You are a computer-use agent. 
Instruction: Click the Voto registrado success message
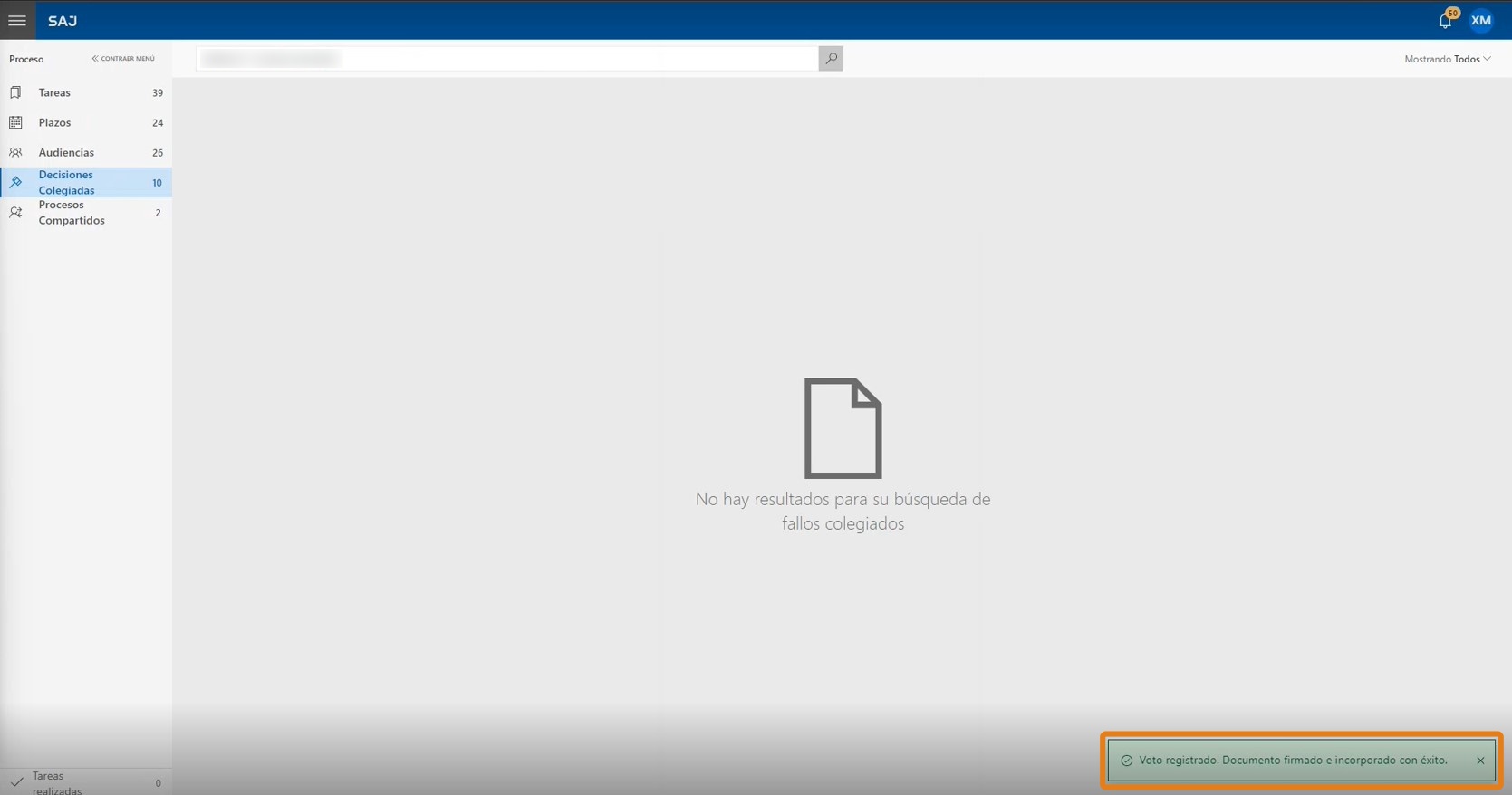point(1293,761)
